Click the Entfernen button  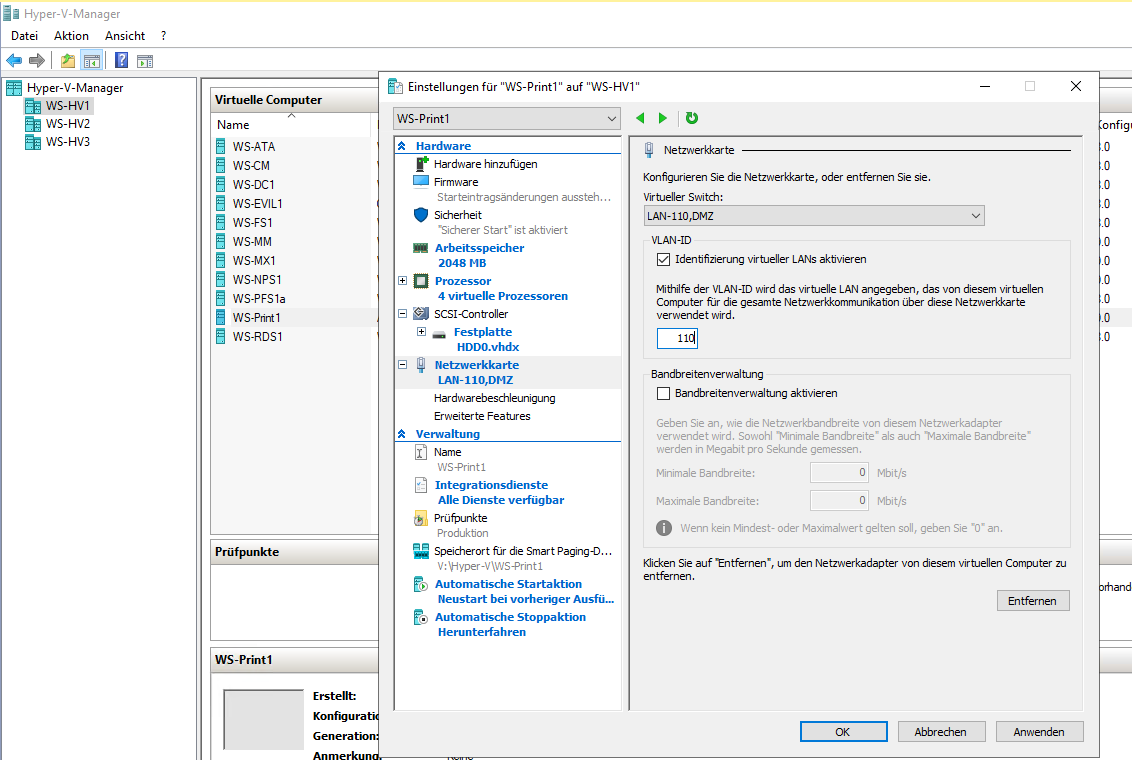click(x=1033, y=600)
